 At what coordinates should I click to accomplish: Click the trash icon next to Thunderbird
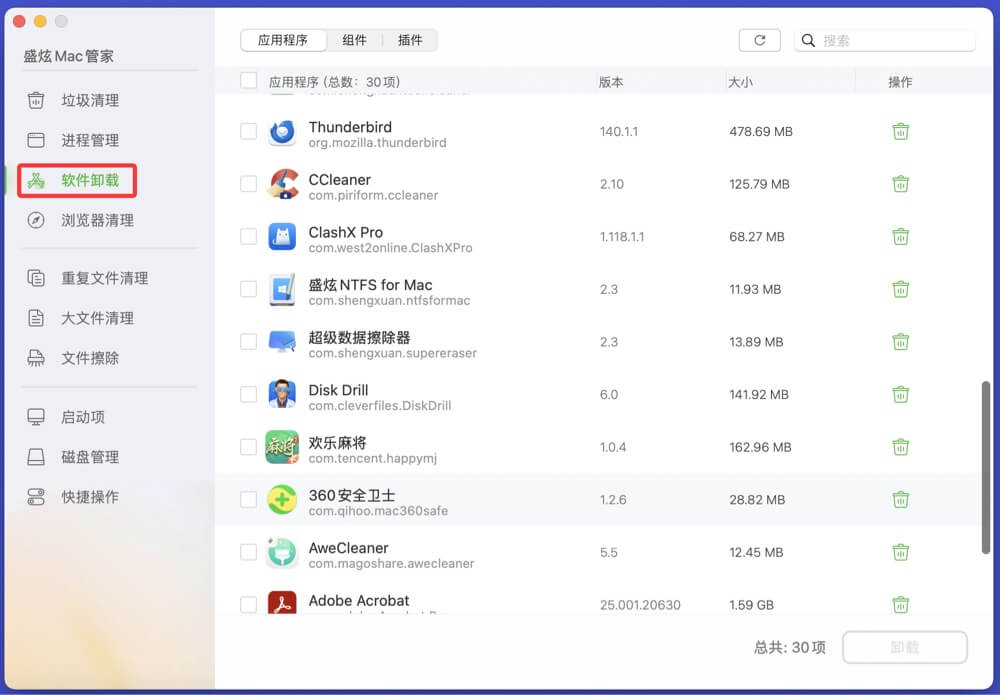pos(901,131)
